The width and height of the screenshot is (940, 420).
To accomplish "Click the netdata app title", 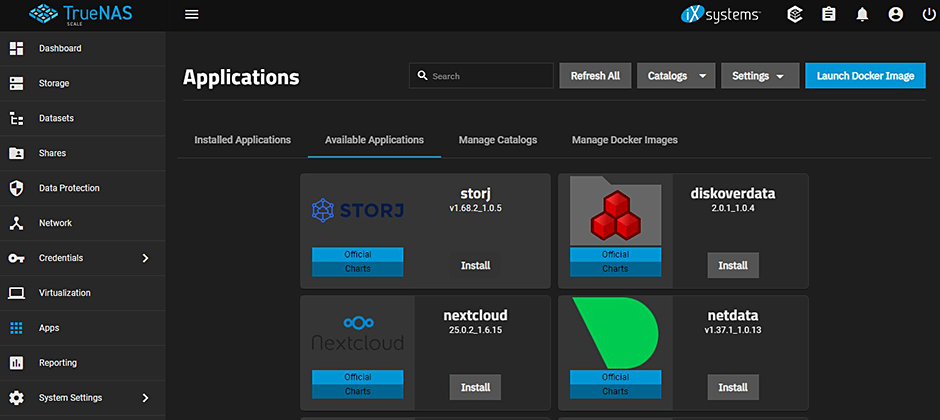I will coord(733,315).
